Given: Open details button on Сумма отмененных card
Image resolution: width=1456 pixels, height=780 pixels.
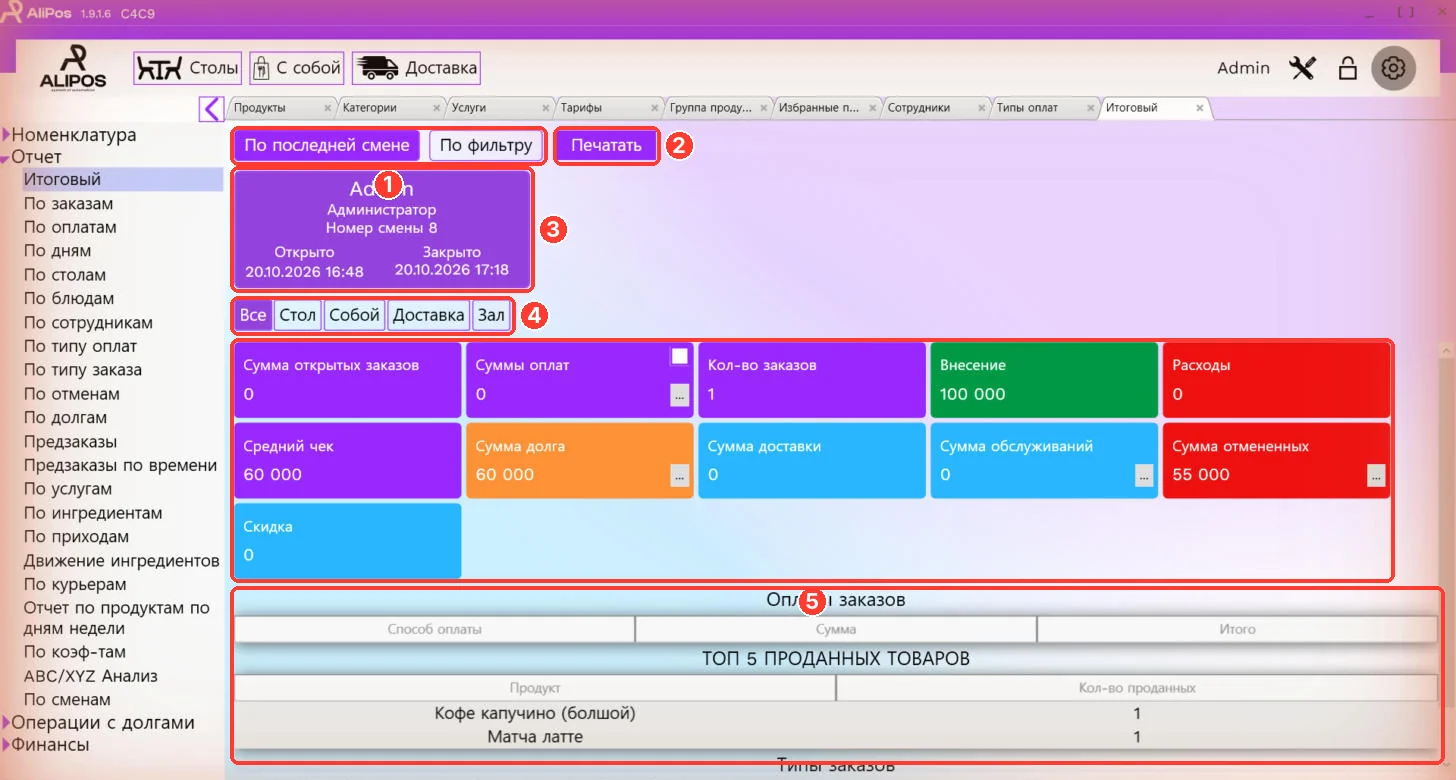Looking at the screenshot, I should point(1376,476).
